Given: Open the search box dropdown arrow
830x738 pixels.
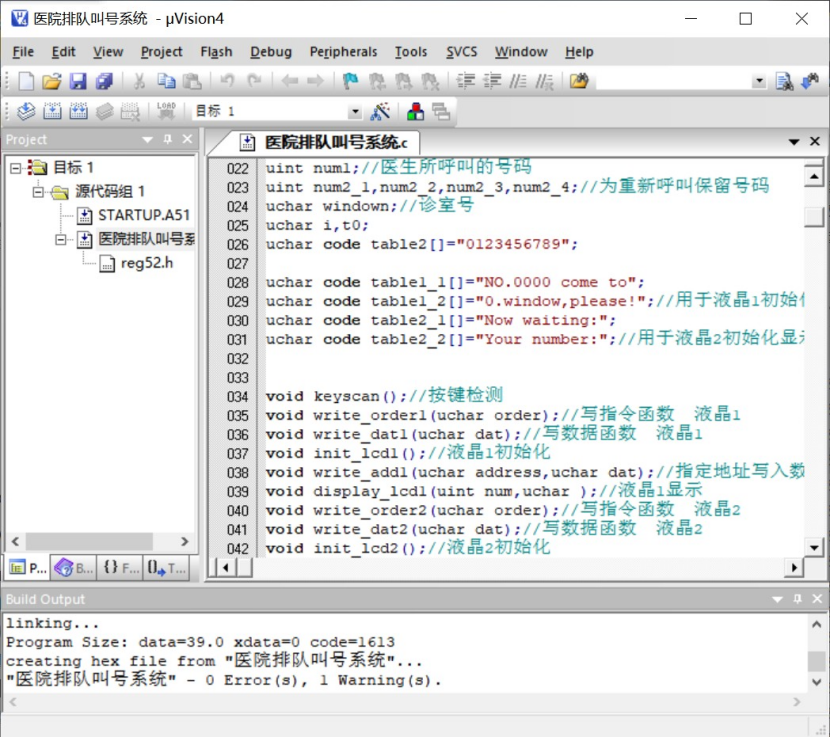Looking at the screenshot, I should point(759,81).
